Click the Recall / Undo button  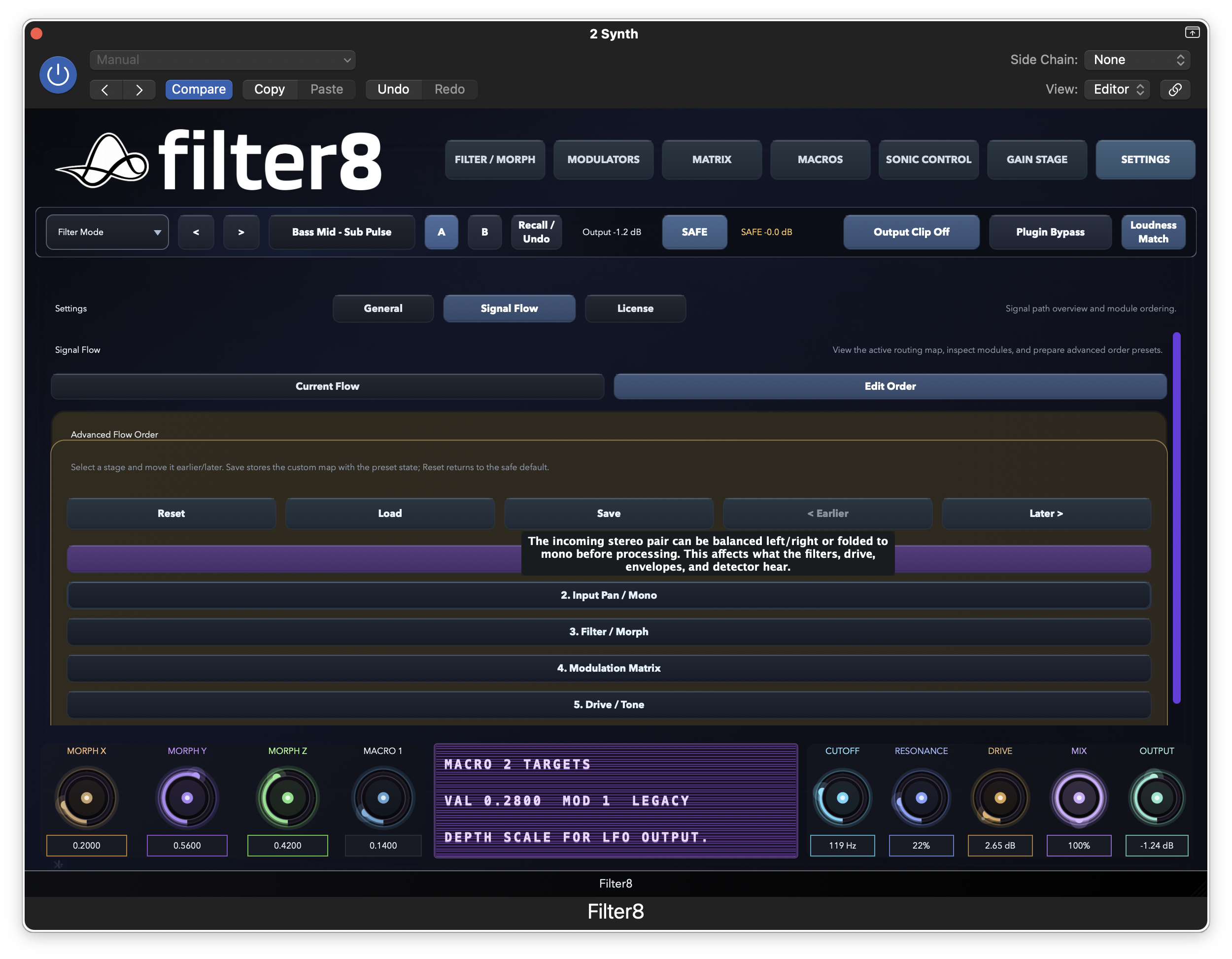click(536, 232)
